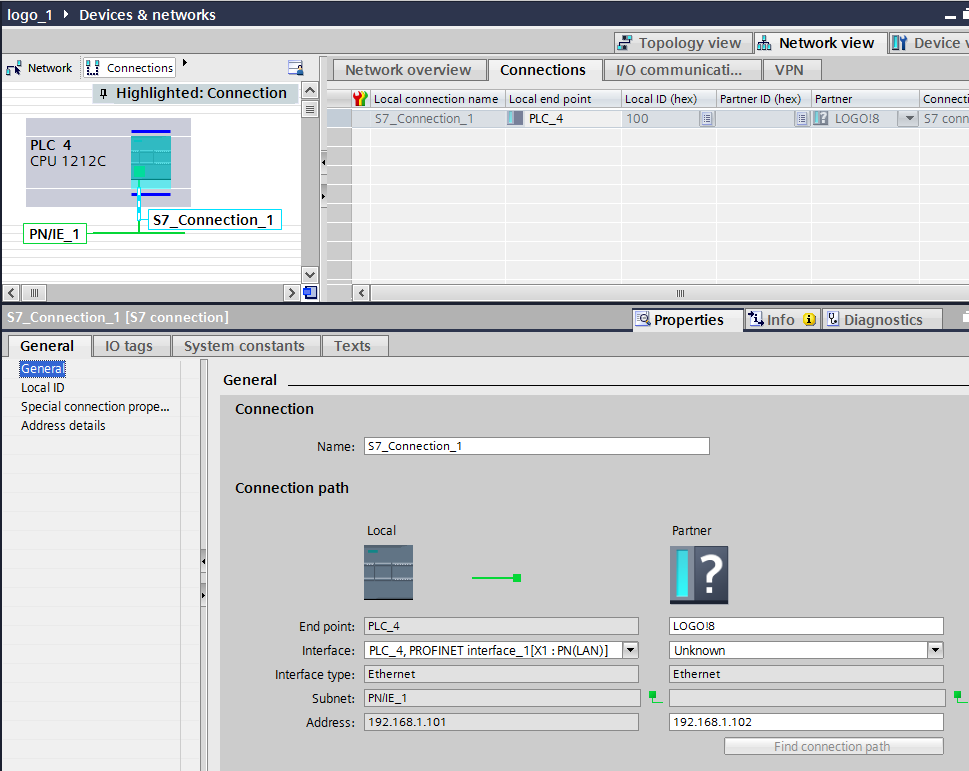Open the System constants tab
This screenshot has width=969, height=771.
(244, 346)
